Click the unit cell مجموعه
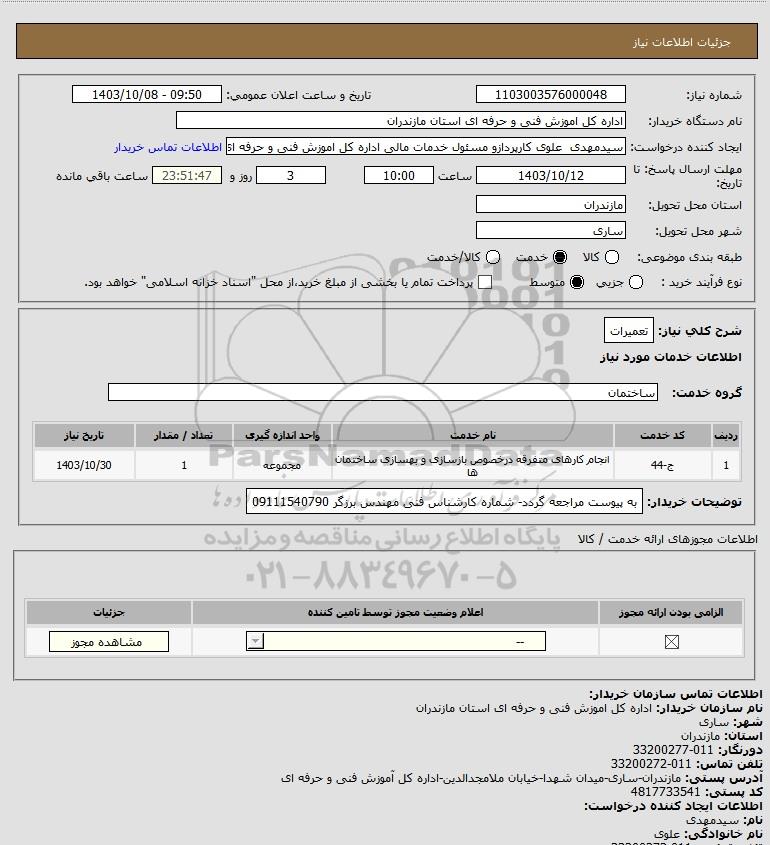Screen dimensions: 770x845 [x=282, y=465]
